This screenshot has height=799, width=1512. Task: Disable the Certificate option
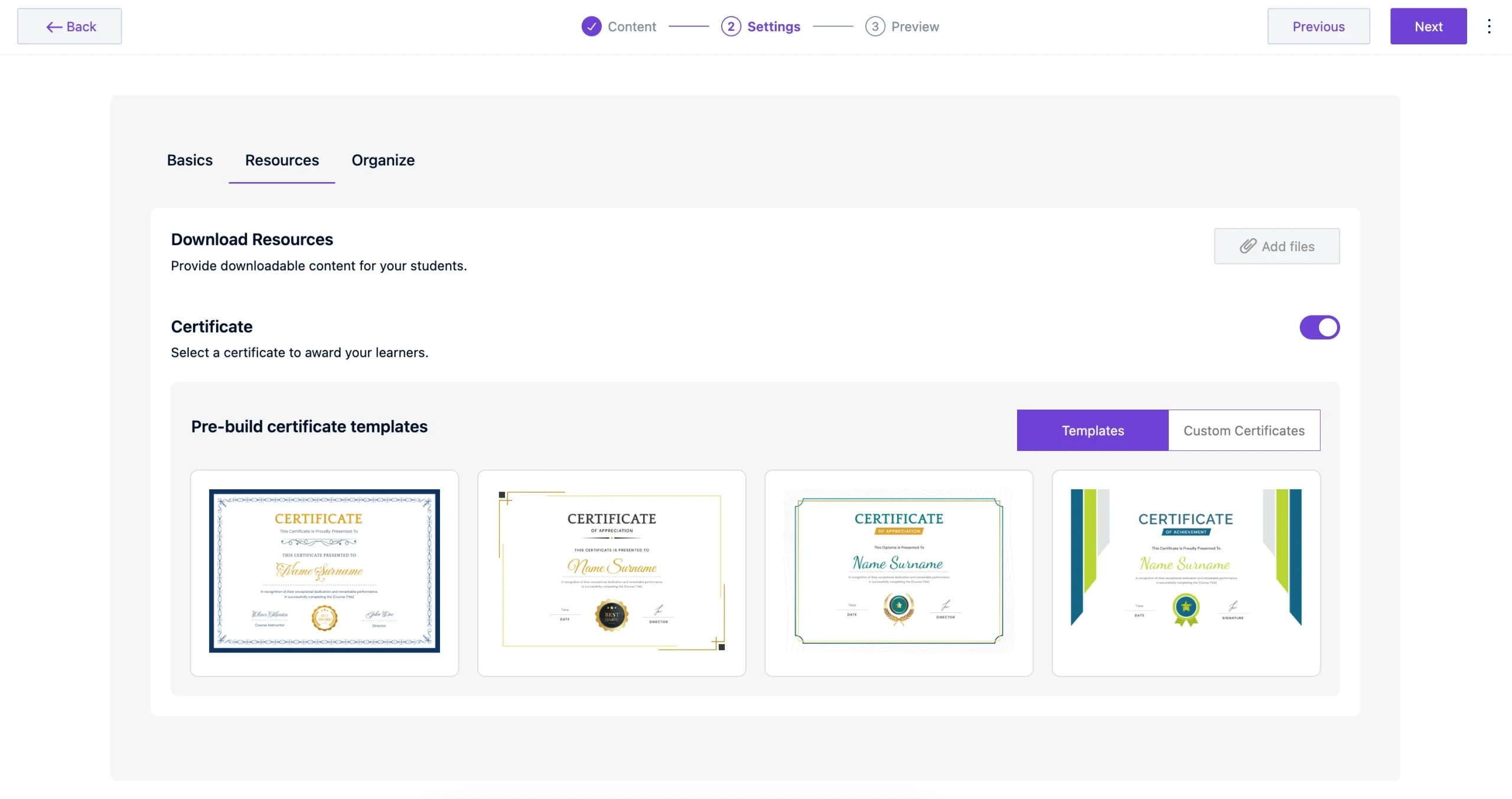coord(1319,327)
